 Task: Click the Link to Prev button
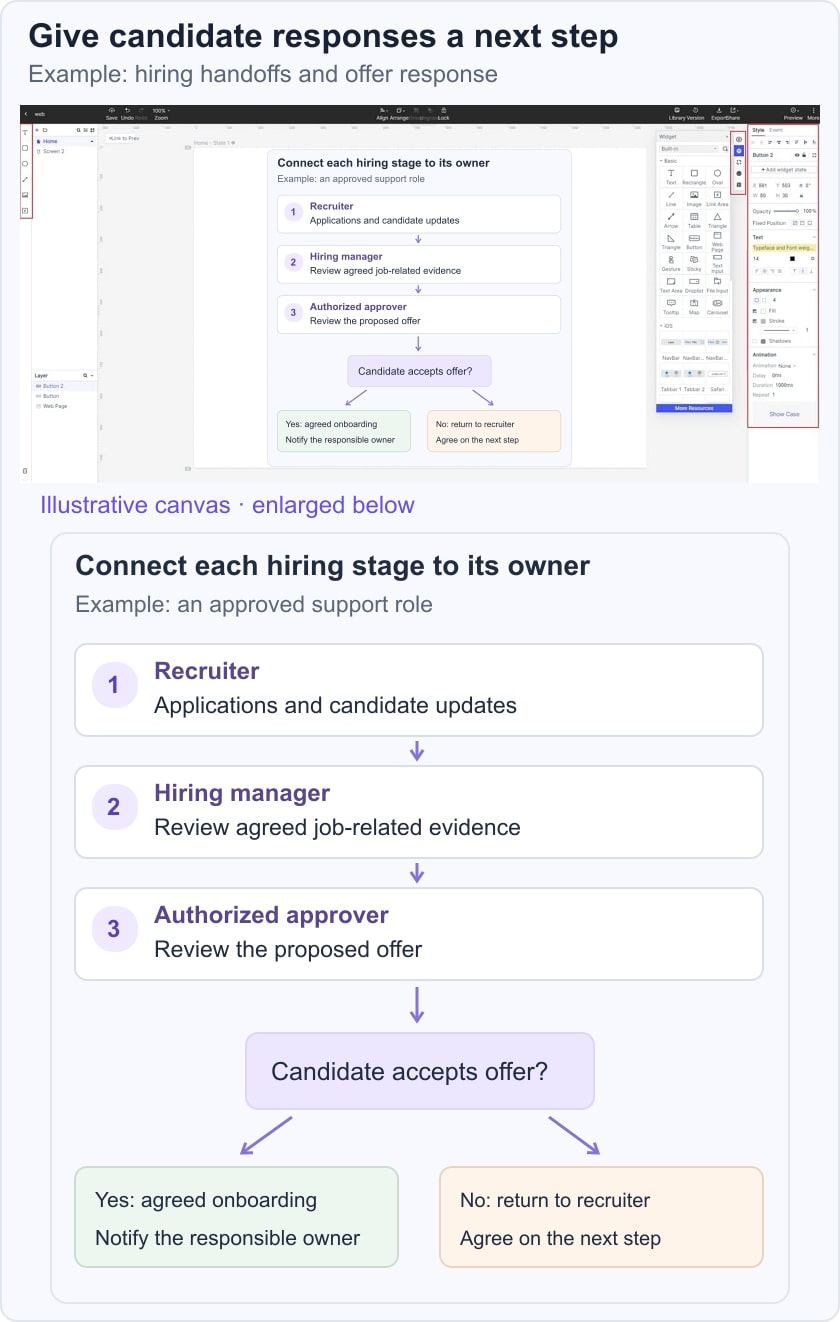124,138
